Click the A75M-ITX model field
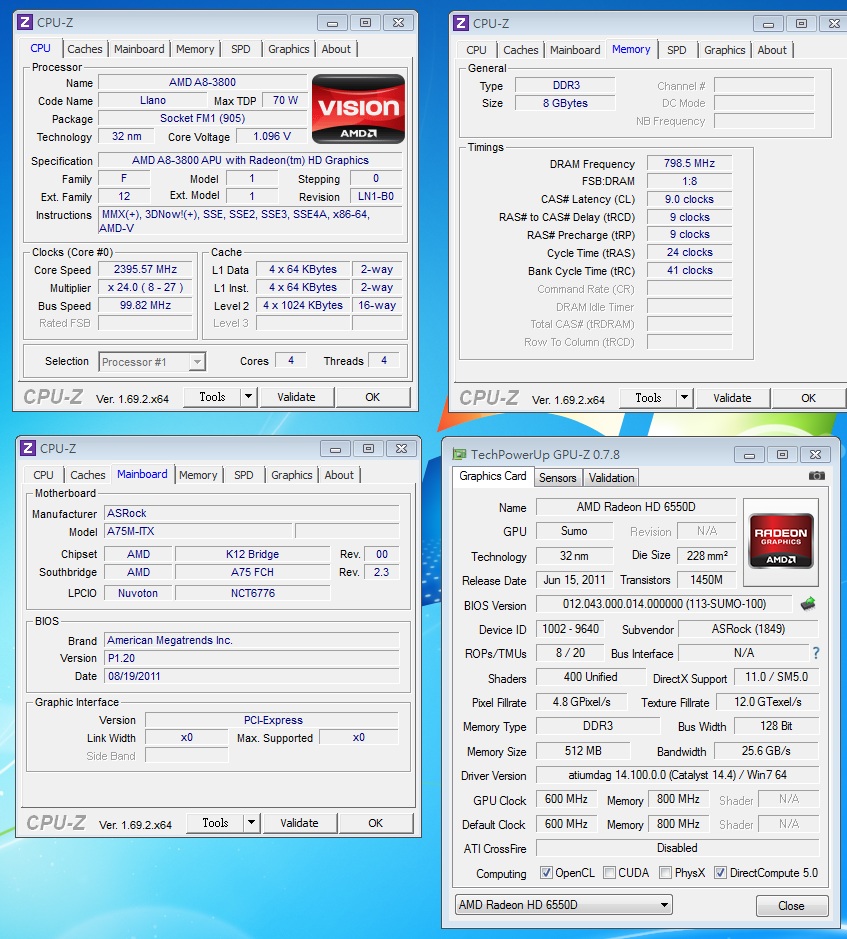The width and height of the screenshot is (847, 939). 199,531
